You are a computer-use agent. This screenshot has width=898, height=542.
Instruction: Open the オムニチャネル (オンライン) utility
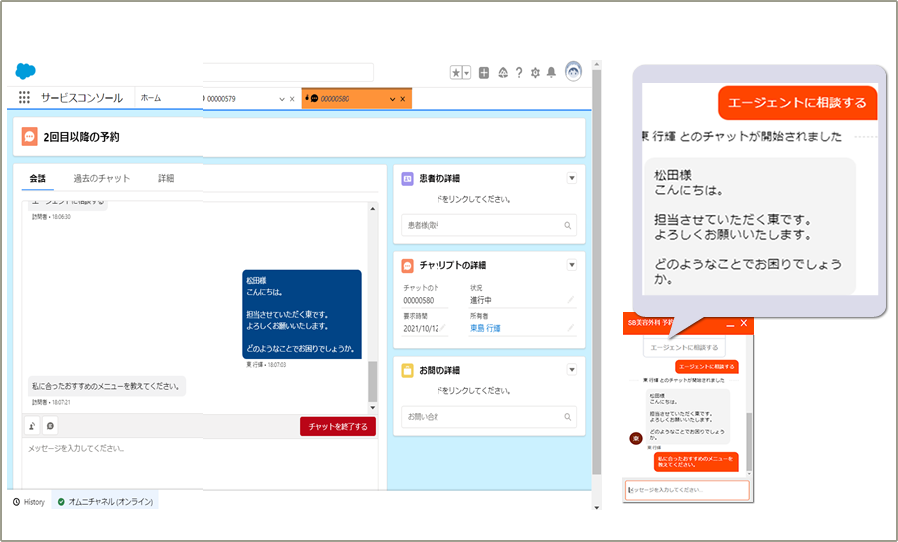pyautogui.click(x=107, y=501)
